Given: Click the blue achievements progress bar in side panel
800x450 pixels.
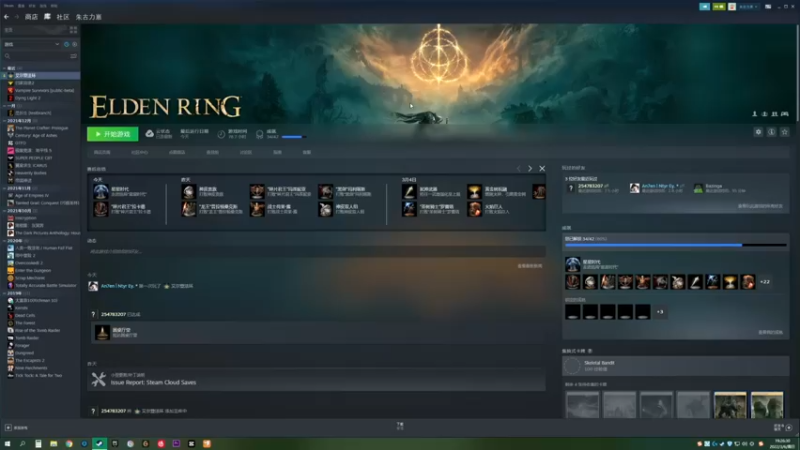Looking at the screenshot, I should [x=676, y=245].
